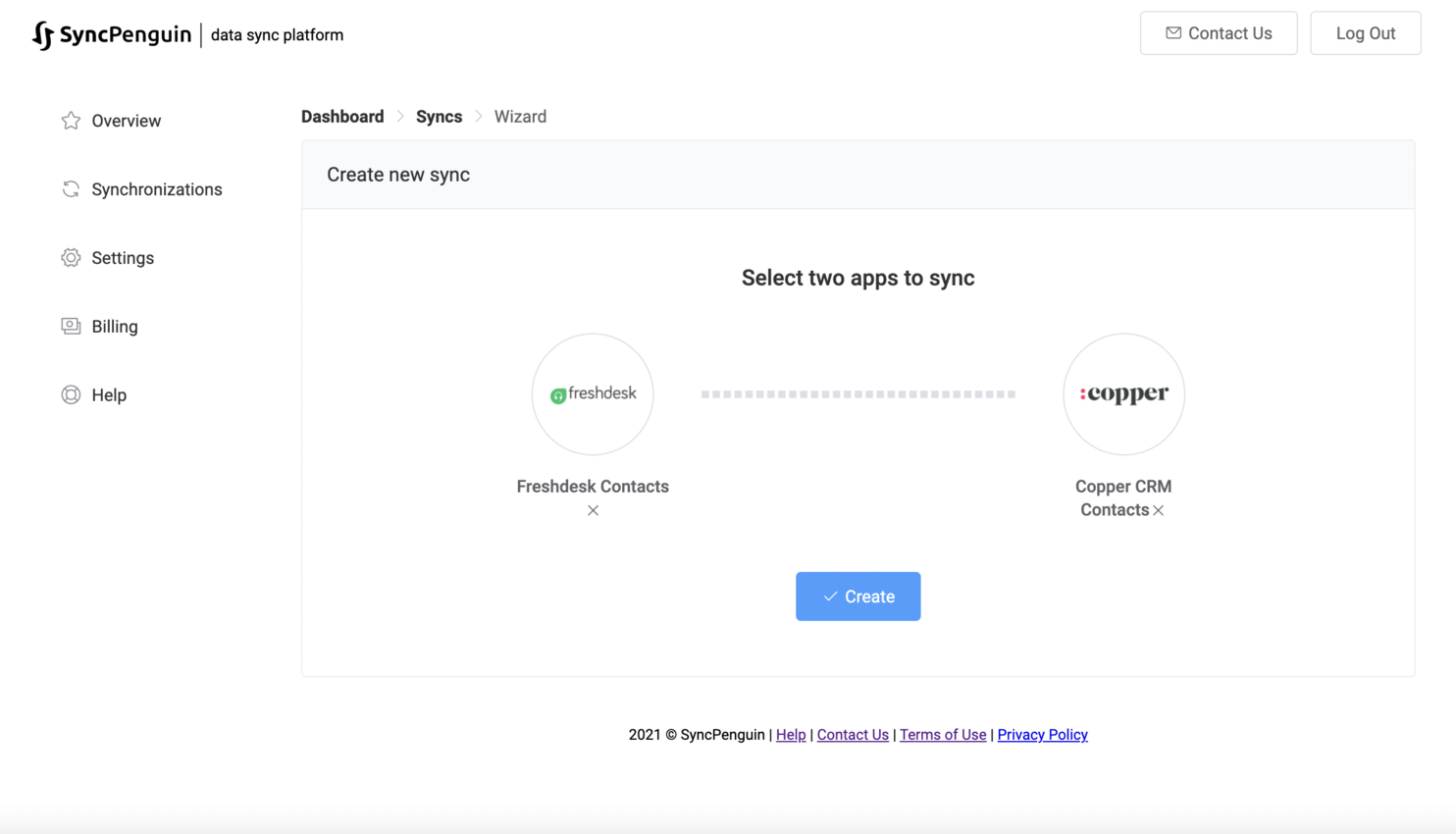Click the Log Out button

(1366, 33)
